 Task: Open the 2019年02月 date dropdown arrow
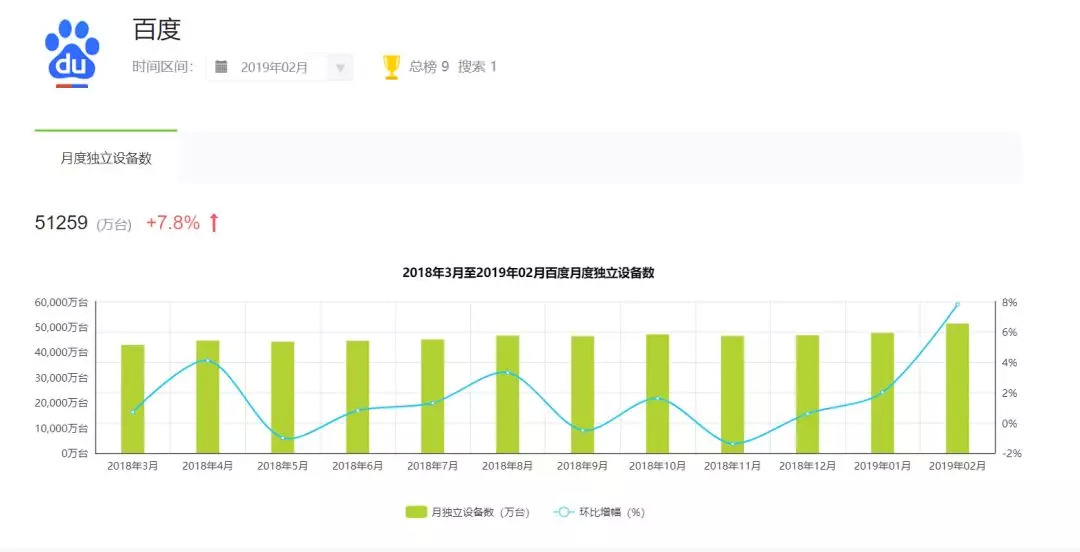(340, 68)
